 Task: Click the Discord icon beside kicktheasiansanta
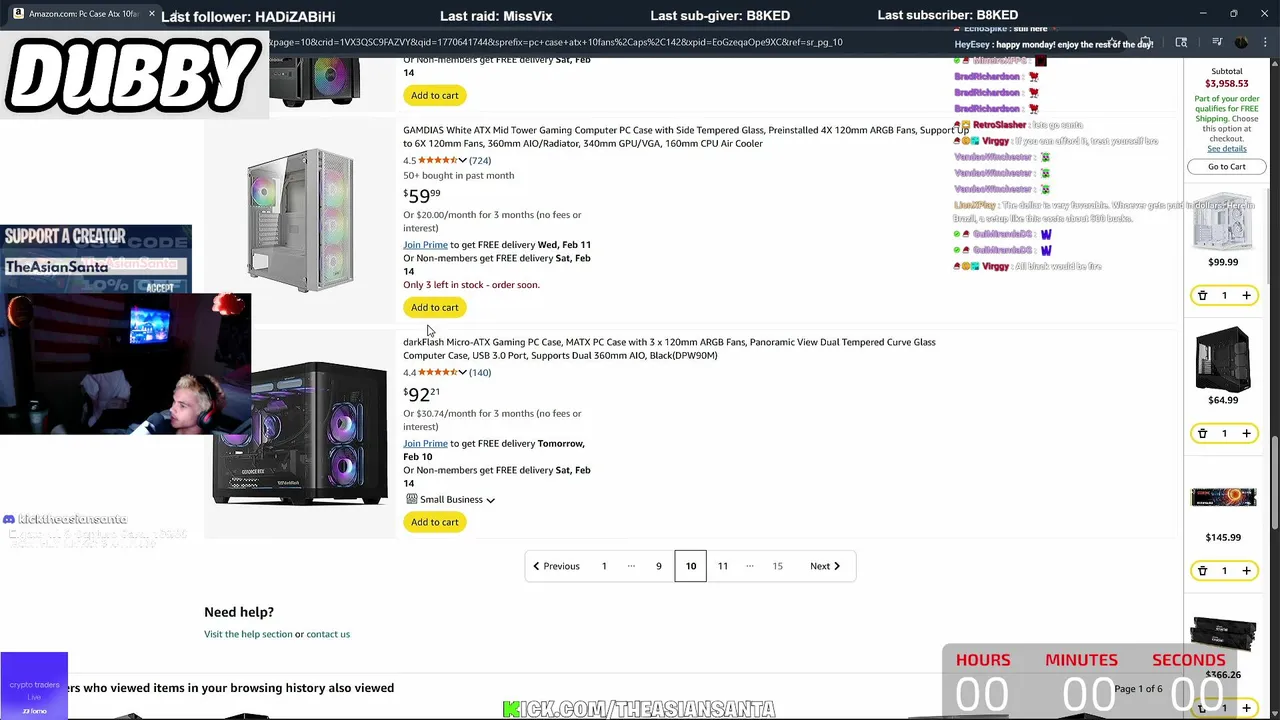coord(9,519)
